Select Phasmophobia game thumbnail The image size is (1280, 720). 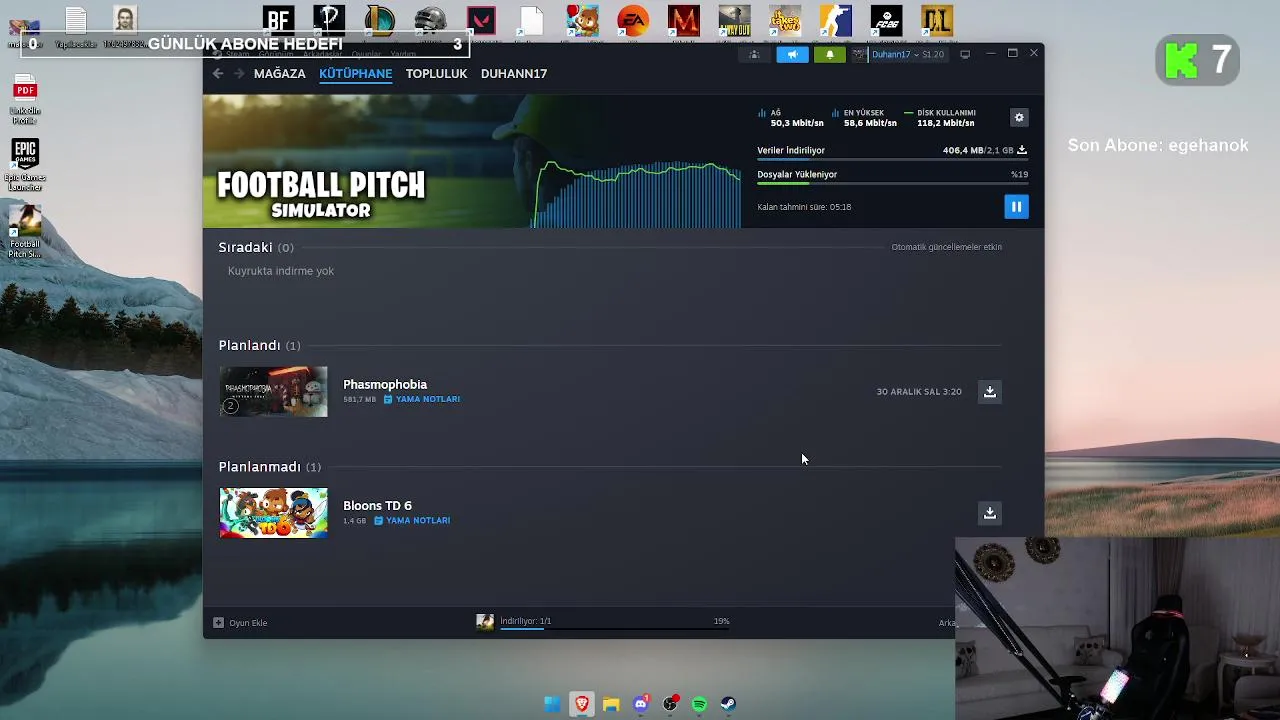273,391
